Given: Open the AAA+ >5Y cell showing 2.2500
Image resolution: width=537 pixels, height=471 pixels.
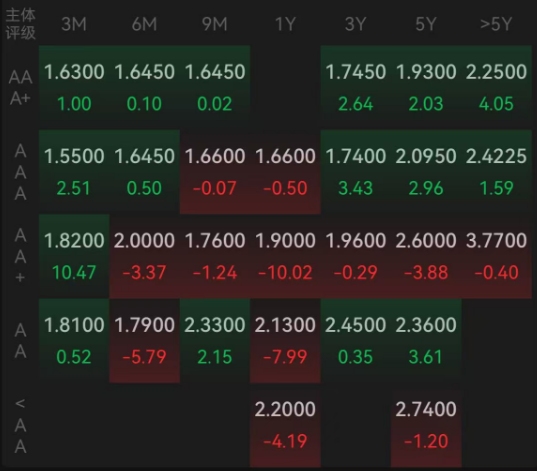Looking at the screenshot, I should point(496,87).
